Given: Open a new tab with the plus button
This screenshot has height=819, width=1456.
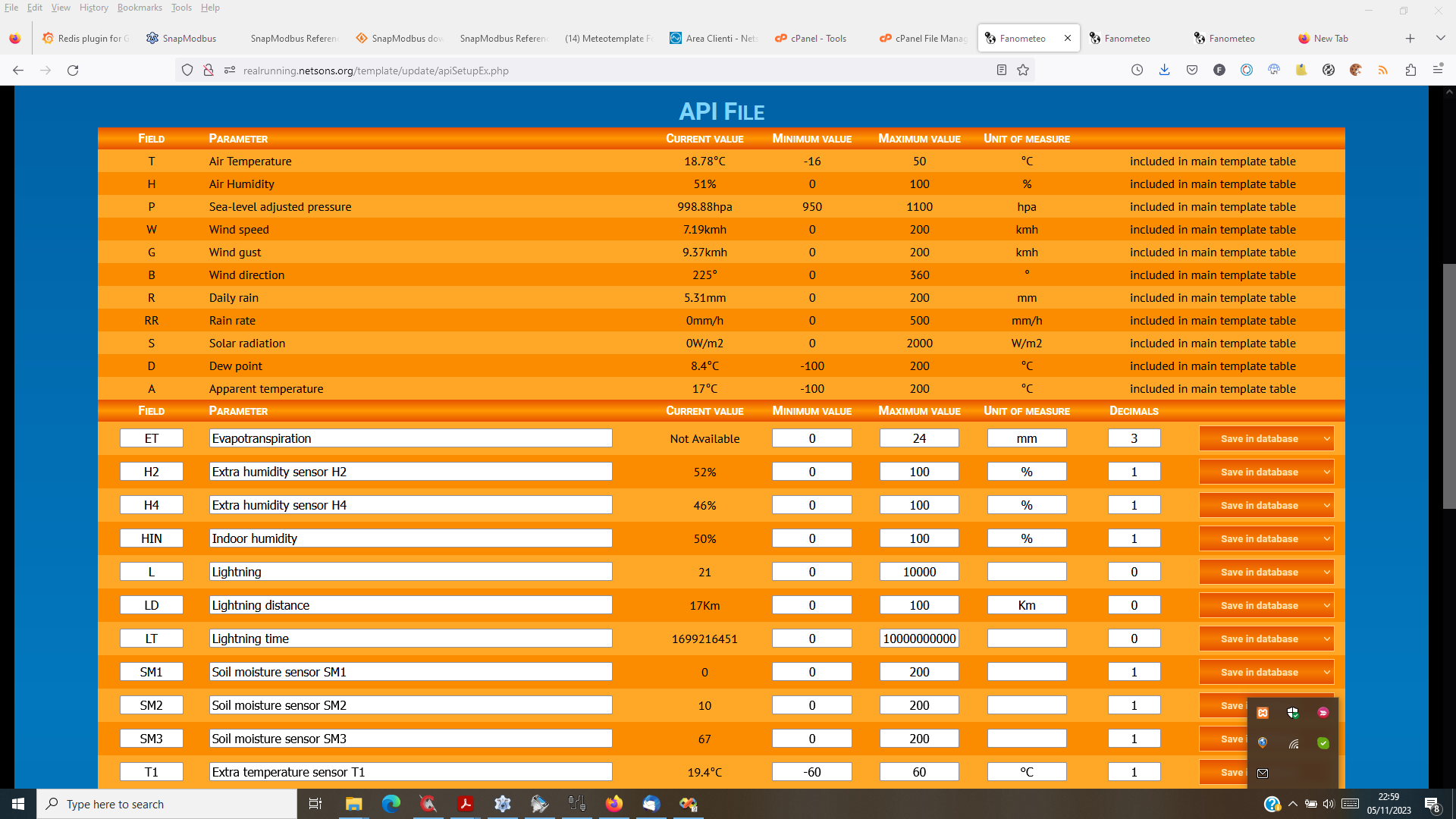Looking at the screenshot, I should (x=1410, y=38).
